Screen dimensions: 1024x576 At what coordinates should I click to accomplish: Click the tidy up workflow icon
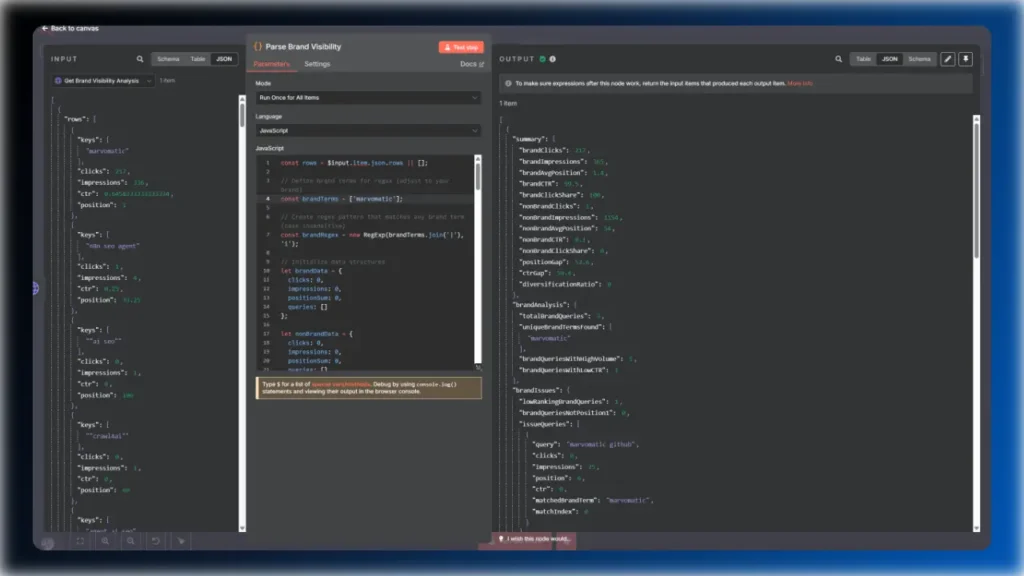coord(181,541)
